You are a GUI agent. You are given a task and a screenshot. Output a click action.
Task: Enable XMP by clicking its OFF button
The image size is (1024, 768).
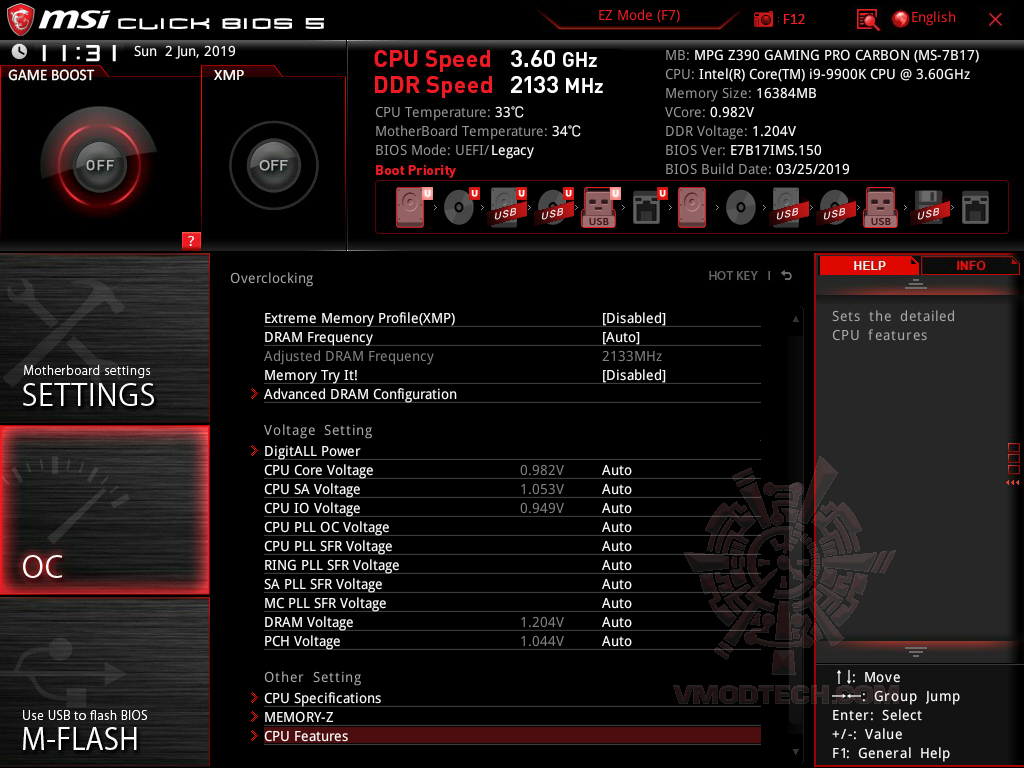(x=273, y=165)
